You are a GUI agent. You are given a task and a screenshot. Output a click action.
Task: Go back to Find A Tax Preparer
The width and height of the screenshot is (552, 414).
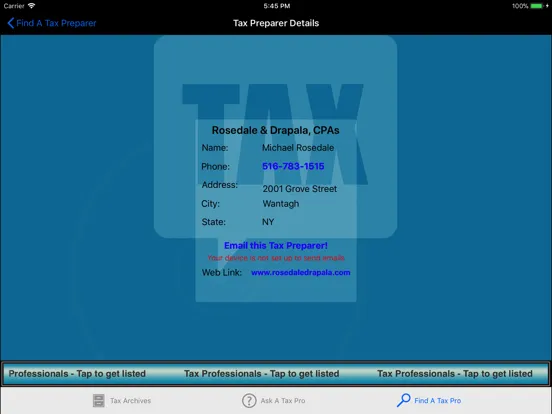click(52, 23)
